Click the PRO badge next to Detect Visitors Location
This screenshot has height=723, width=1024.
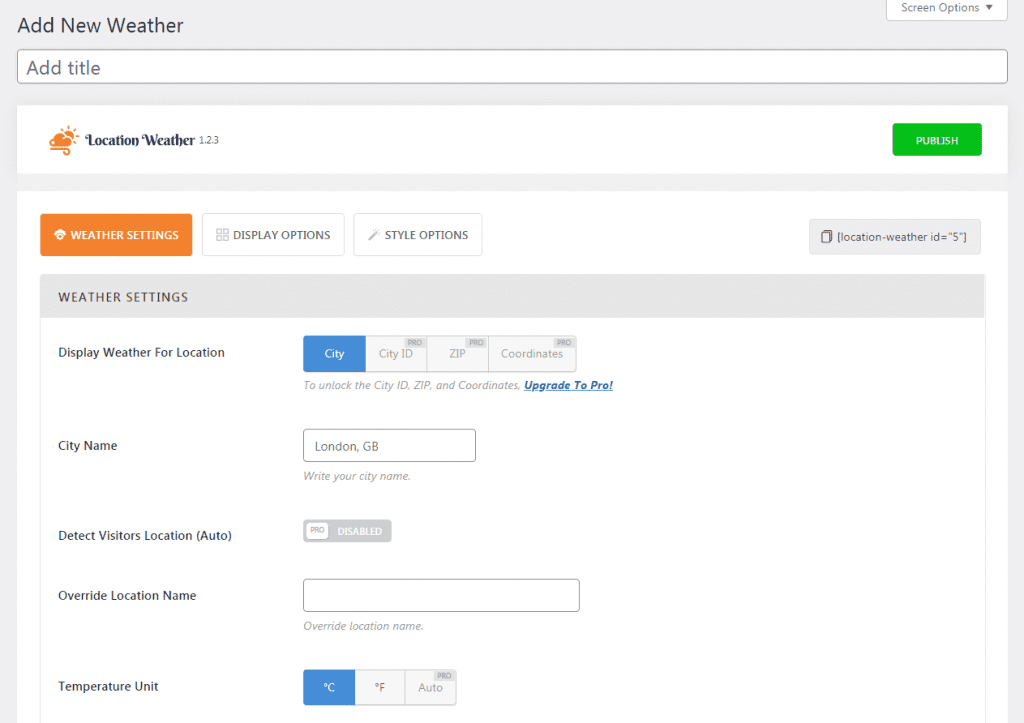(x=317, y=531)
